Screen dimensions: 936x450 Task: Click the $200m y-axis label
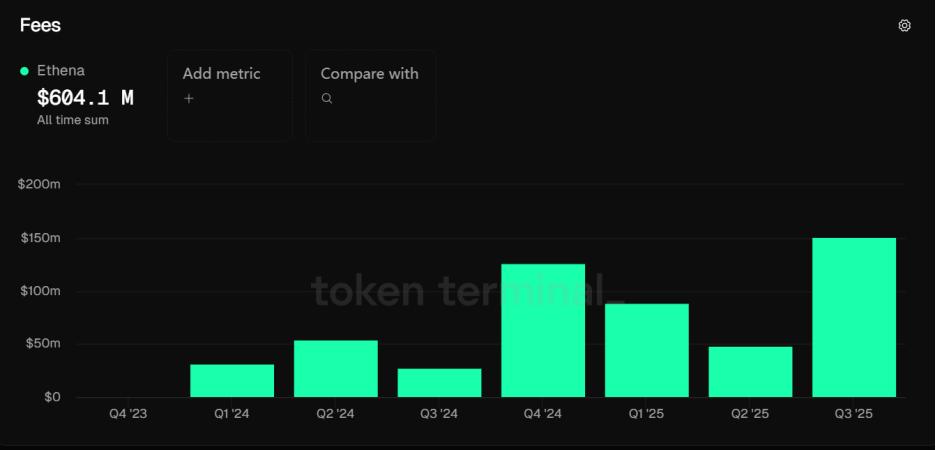click(x=40, y=185)
